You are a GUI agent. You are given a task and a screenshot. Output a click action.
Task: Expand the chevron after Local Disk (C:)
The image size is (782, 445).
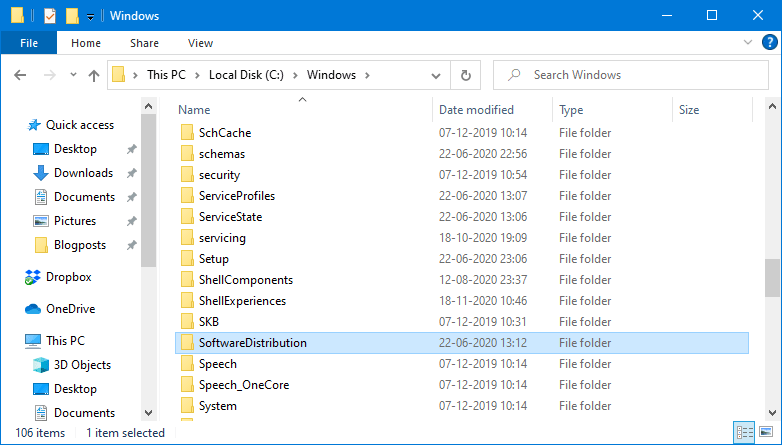click(x=295, y=75)
